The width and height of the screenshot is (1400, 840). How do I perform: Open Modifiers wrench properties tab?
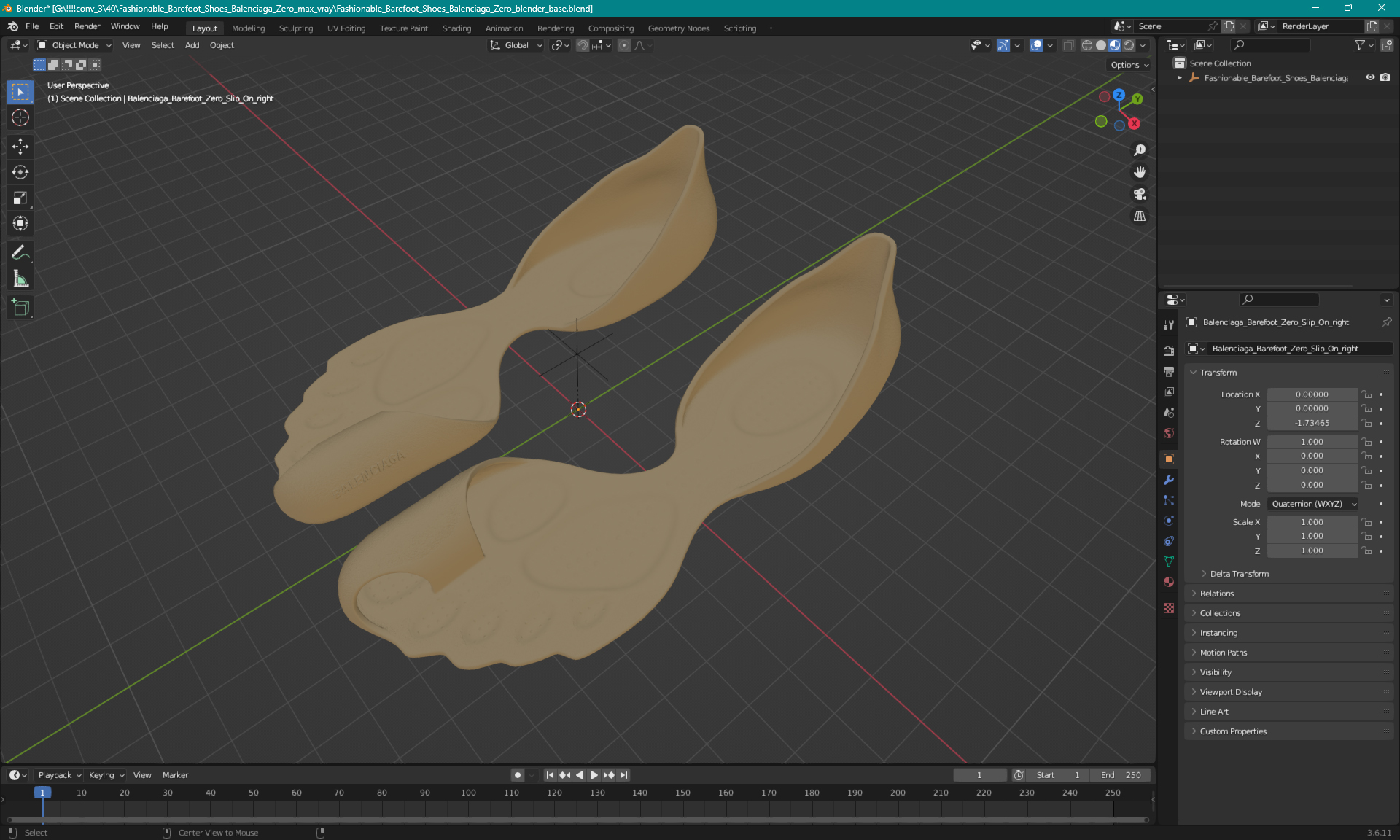coord(1169,480)
